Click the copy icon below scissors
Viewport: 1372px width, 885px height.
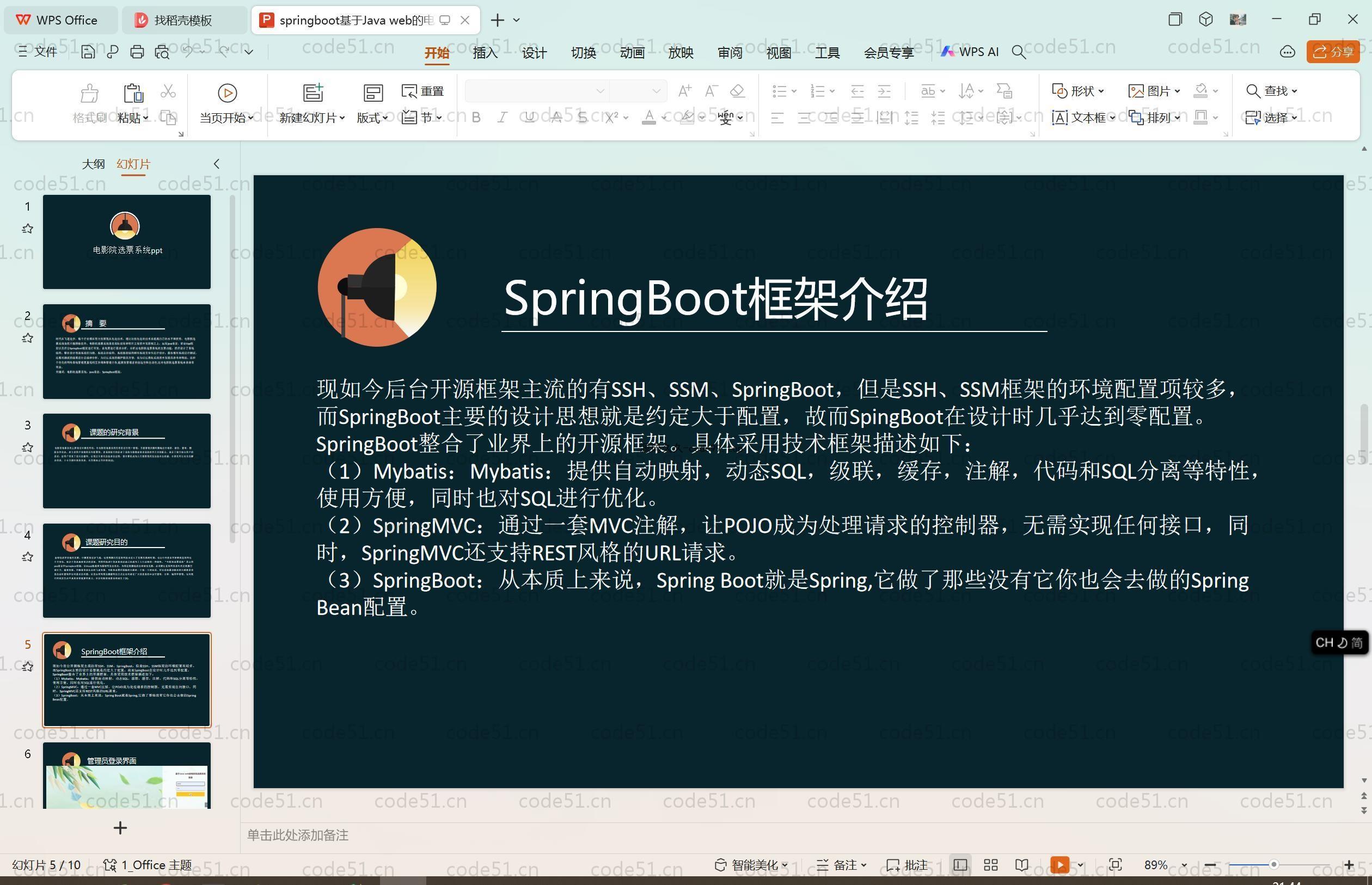(x=168, y=118)
